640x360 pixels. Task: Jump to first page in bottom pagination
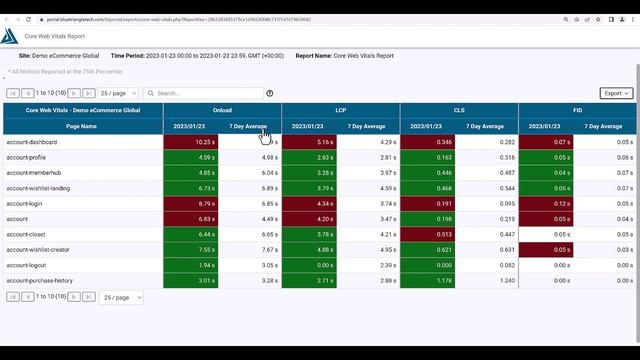pos(13,297)
